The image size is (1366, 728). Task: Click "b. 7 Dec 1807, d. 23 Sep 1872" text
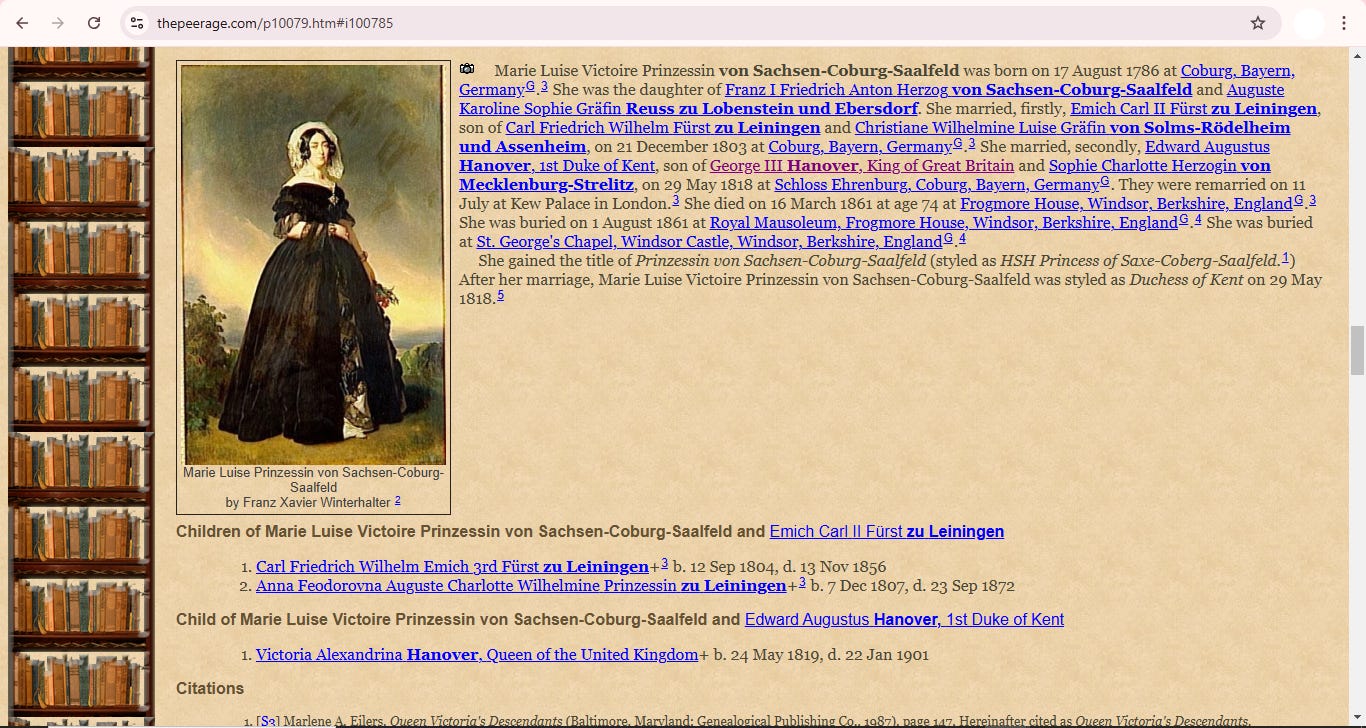[x=912, y=585]
